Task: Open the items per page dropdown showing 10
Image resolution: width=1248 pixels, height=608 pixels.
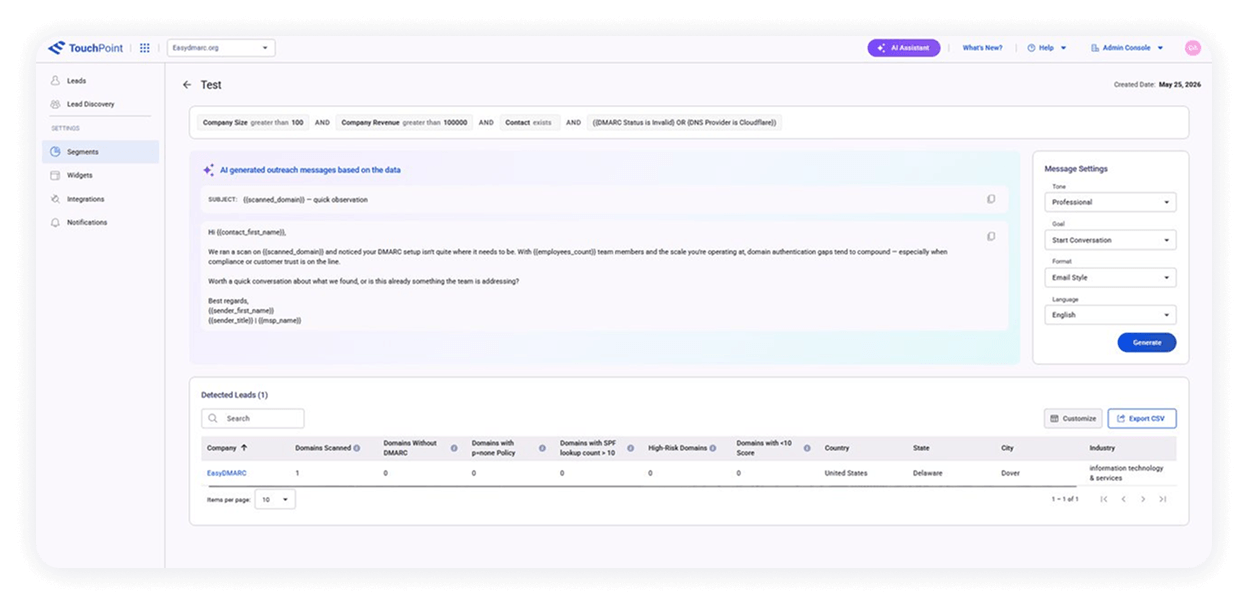Action: tap(275, 499)
